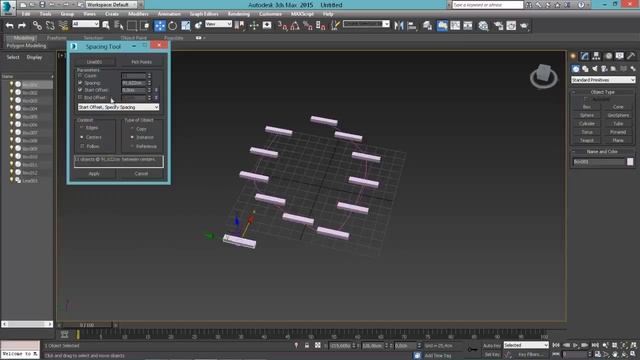Choose Reference as type of object
Viewport: 640px width, 360px height.
(132, 146)
